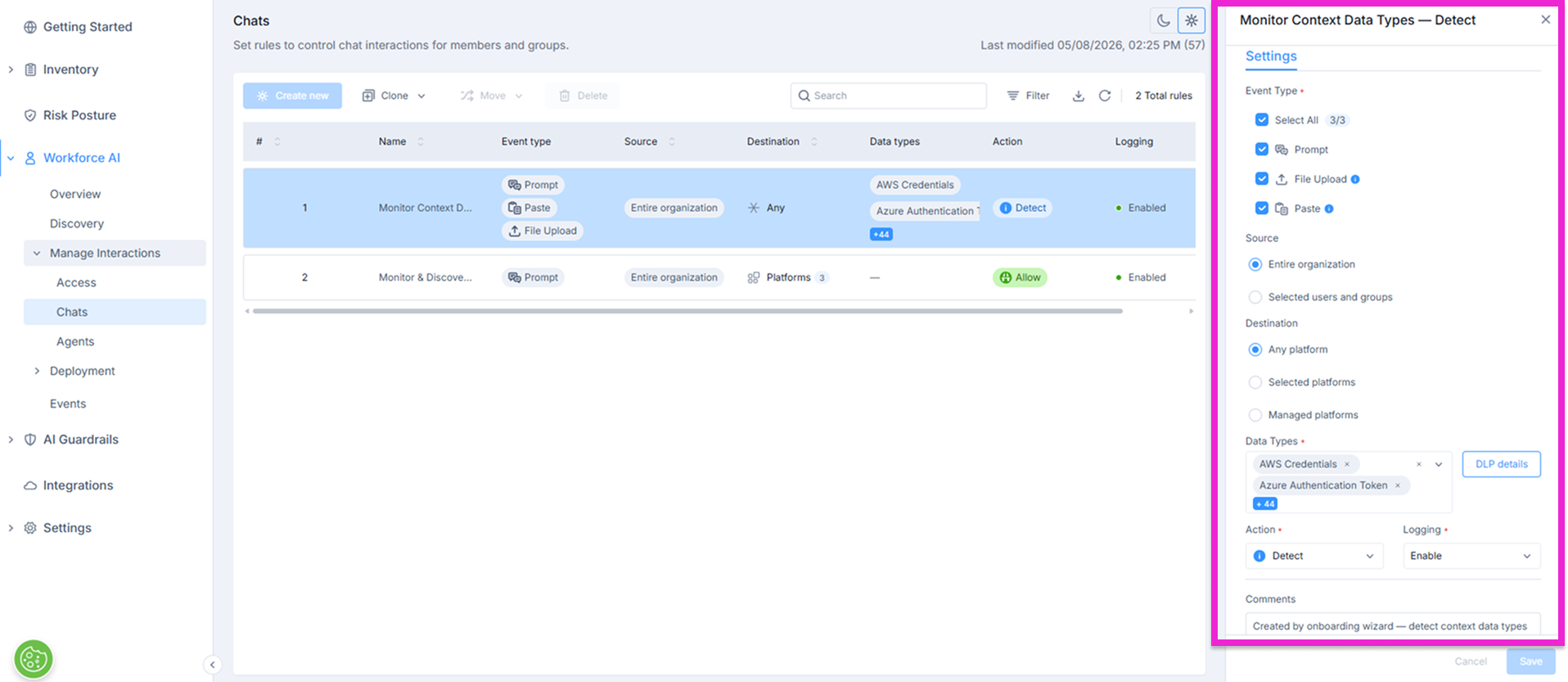1568x682 pixels.
Task: Go to Access under Manage Interactions
Action: (x=76, y=282)
